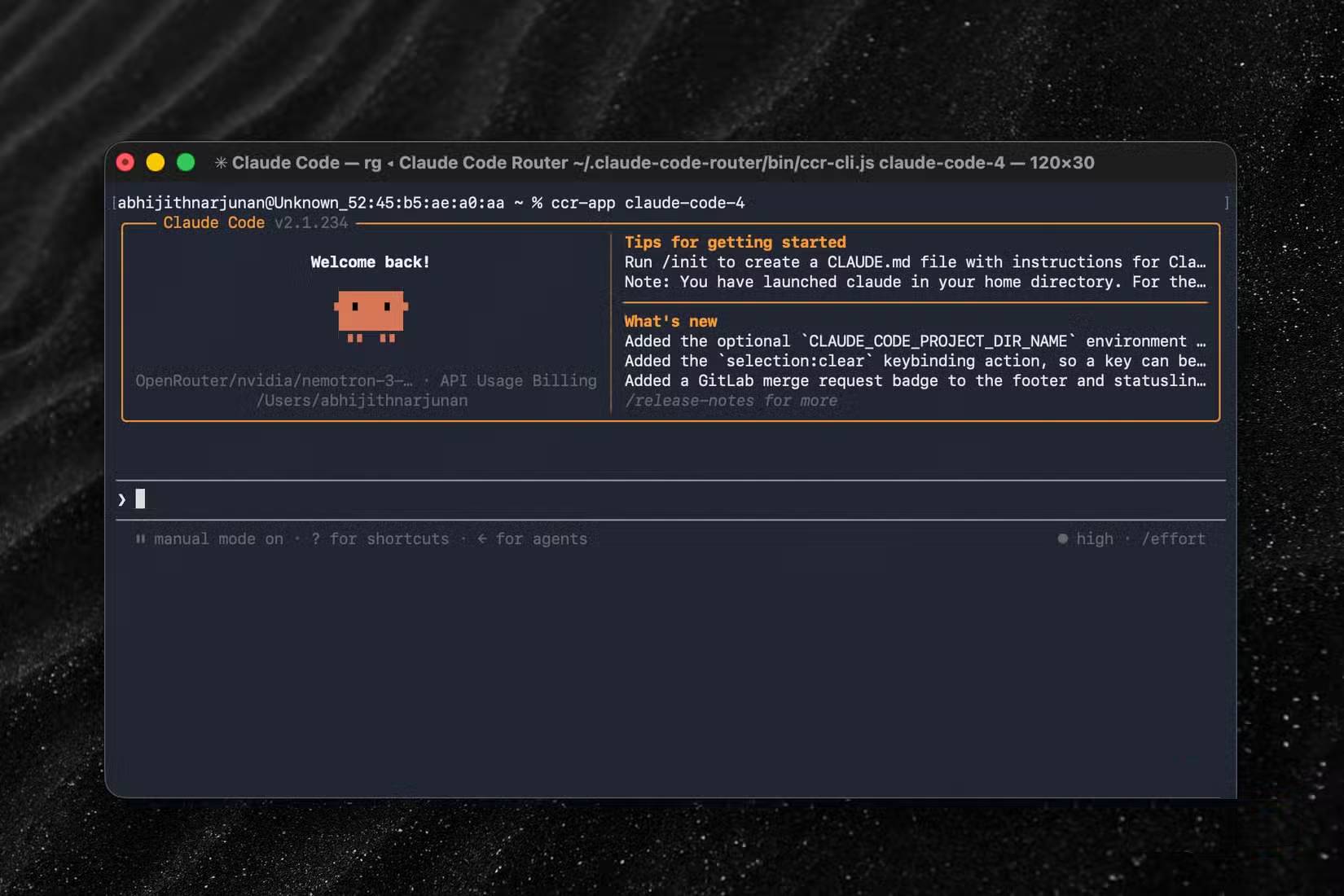This screenshot has height=896, width=1344.
Task: Click the 'Note: You have launched claude' line
Action: [915, 281]
